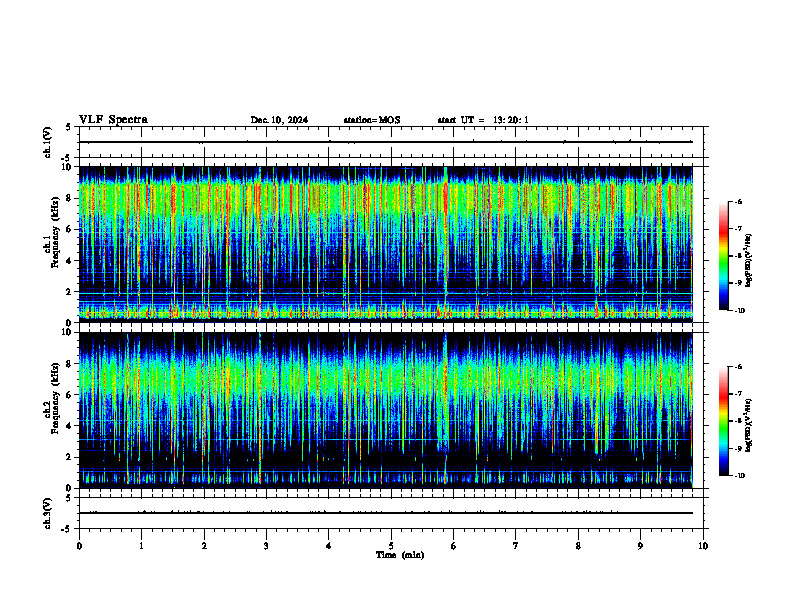Click the "station=MOS" header label
Viewport: 792px width, 612px height.
(x=372, y=120)
